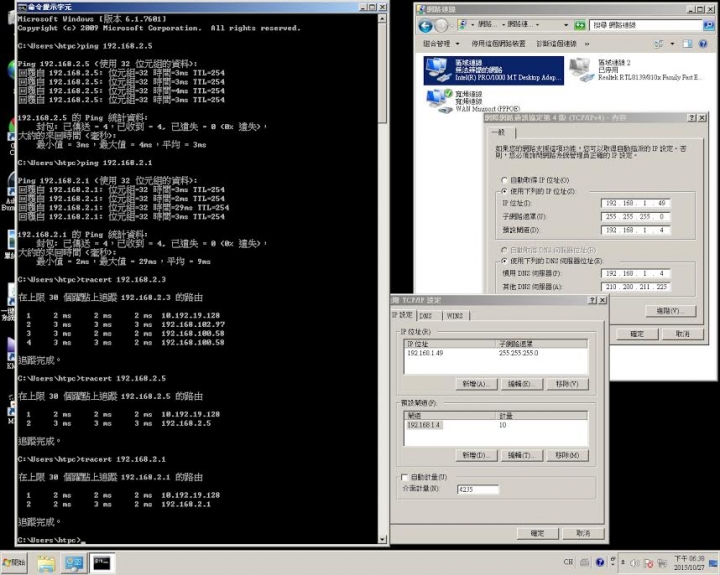Click the 慣用 DNS 伺服器 field 192.168.1.4

pos(636,273)
